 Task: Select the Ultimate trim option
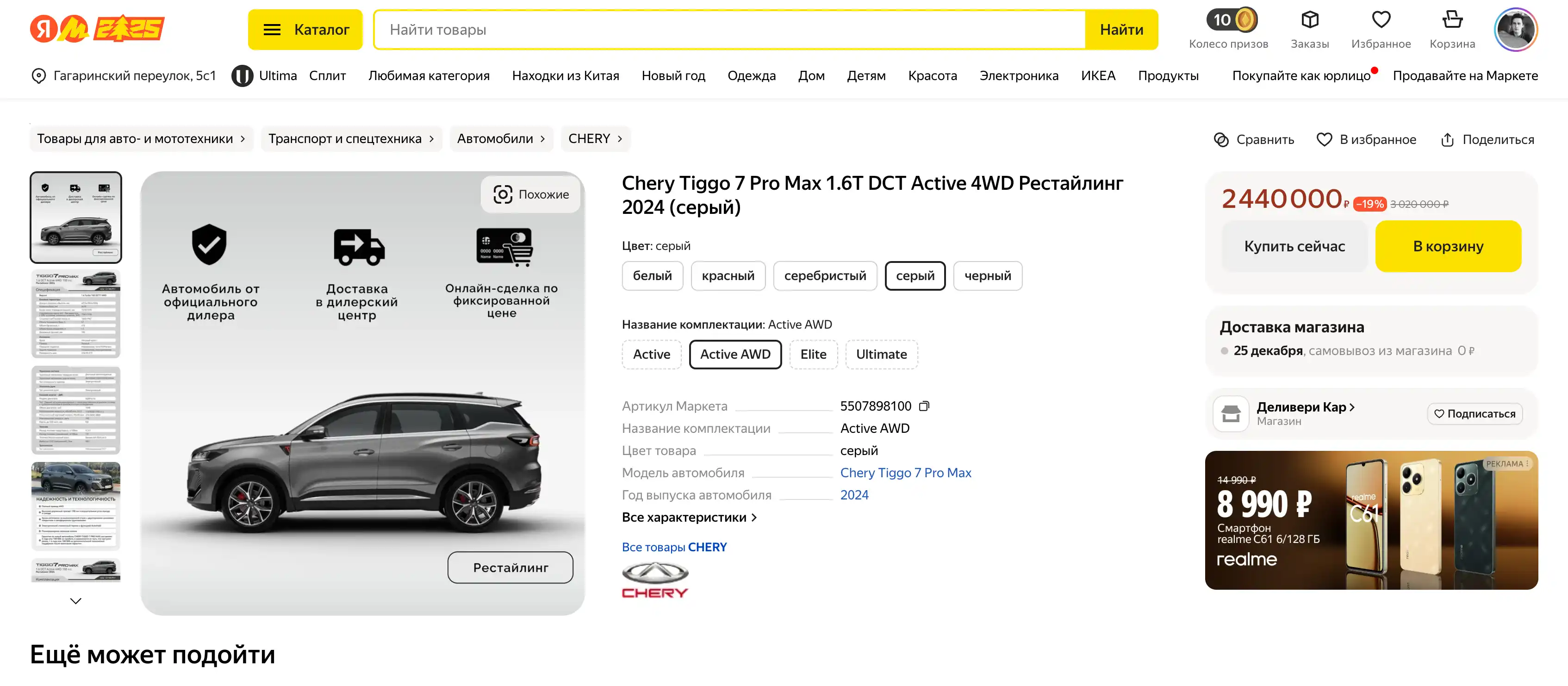[x=881, y=354]
